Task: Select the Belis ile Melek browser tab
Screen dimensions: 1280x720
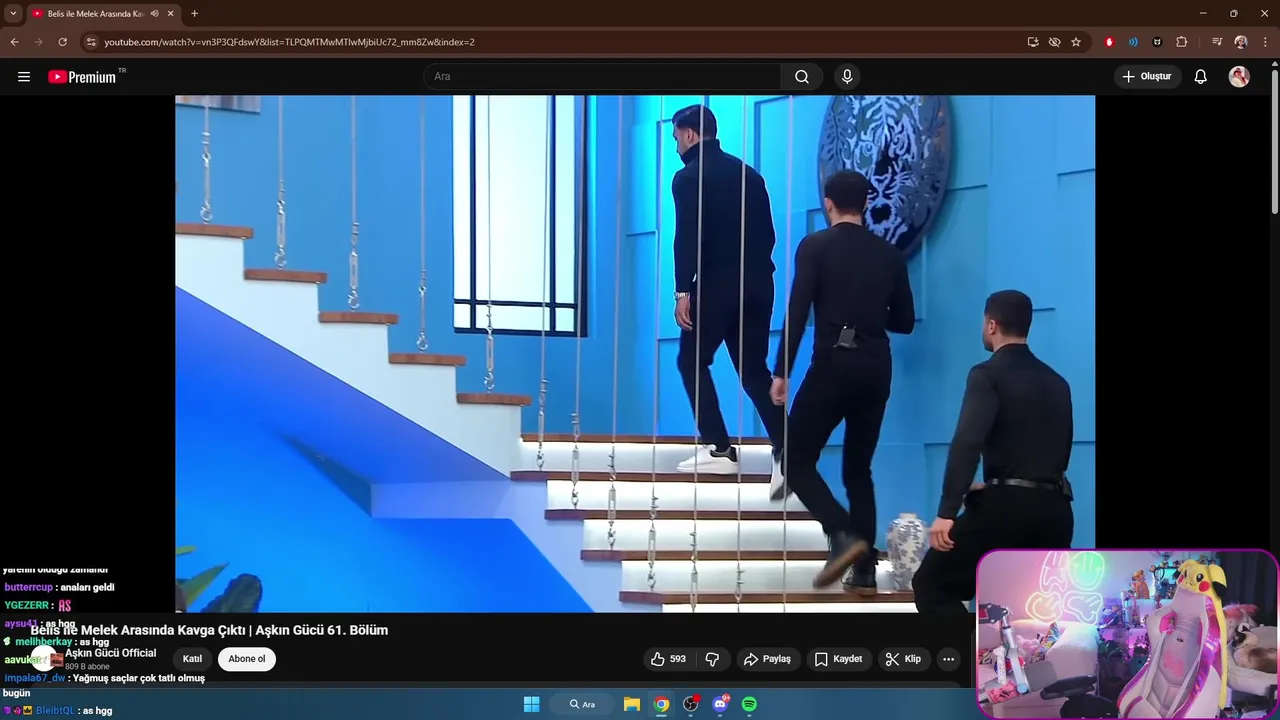Action: [x=103, y=14]
